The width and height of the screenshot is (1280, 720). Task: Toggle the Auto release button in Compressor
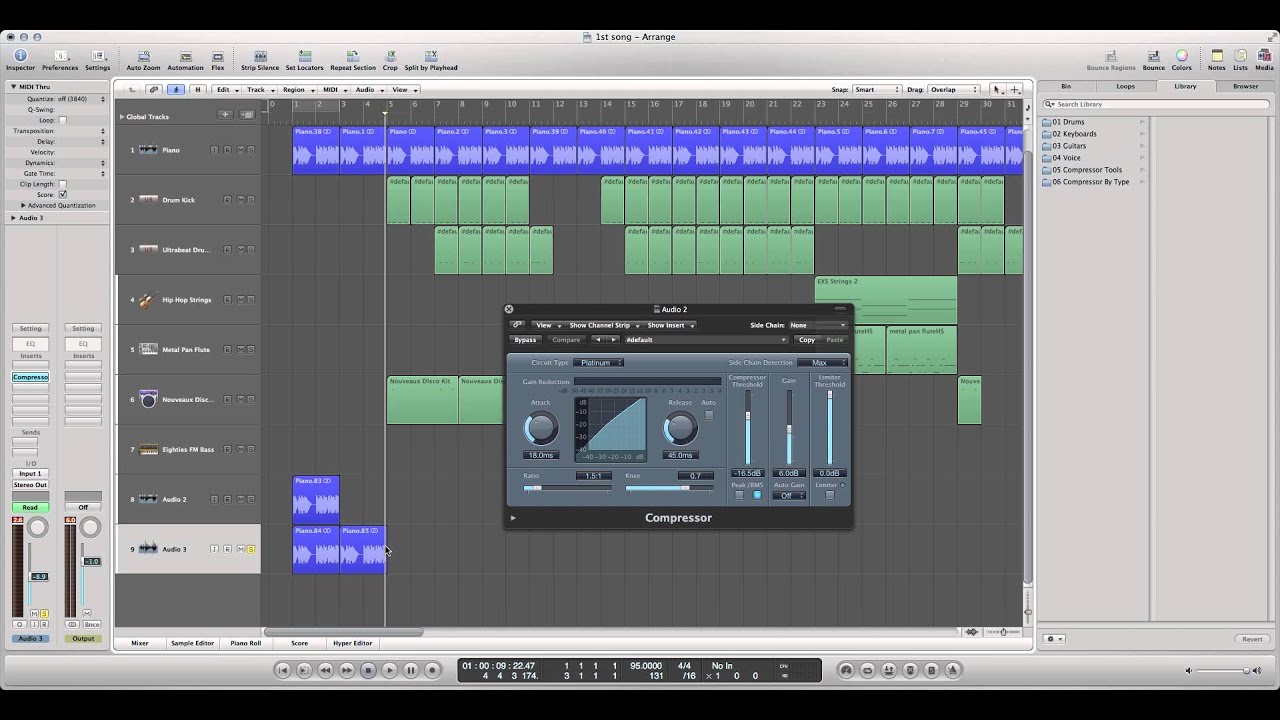709,415
